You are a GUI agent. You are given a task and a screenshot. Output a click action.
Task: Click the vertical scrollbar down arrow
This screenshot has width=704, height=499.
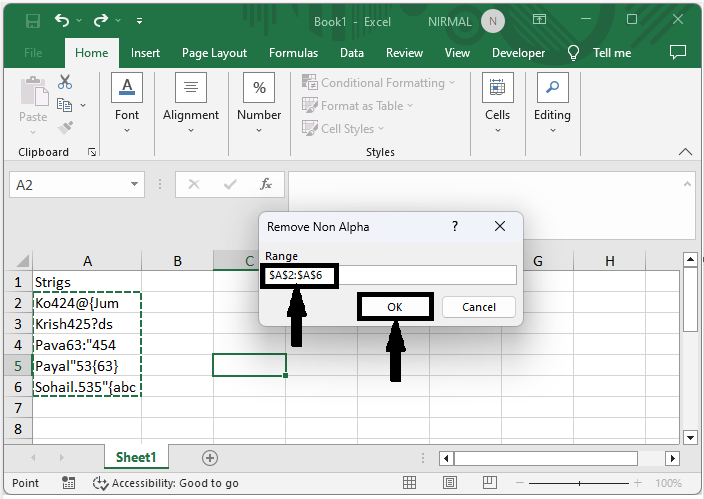[x=690, y=437]
